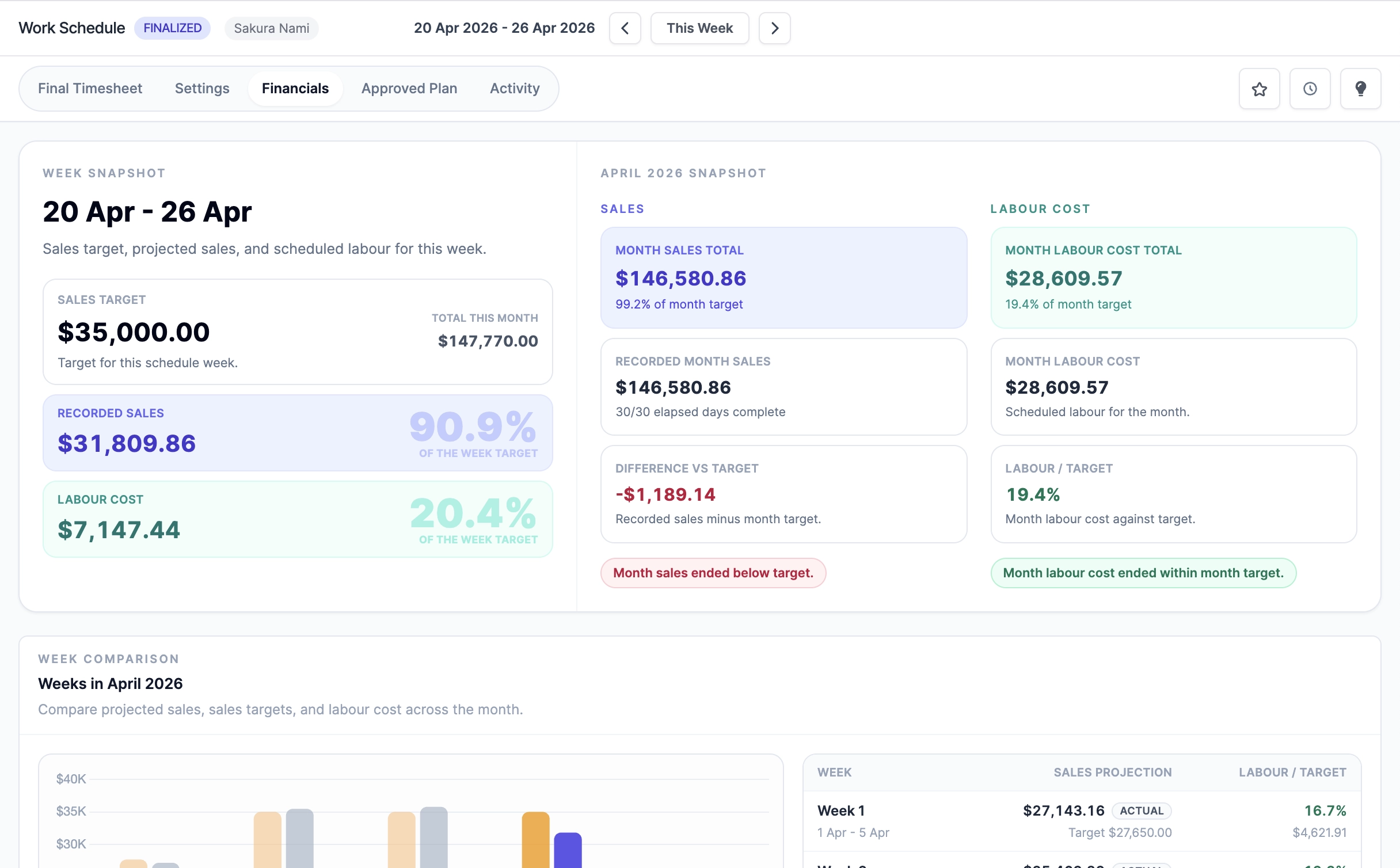
Task: Go to next week using right chevron
Action: point(774,28)
